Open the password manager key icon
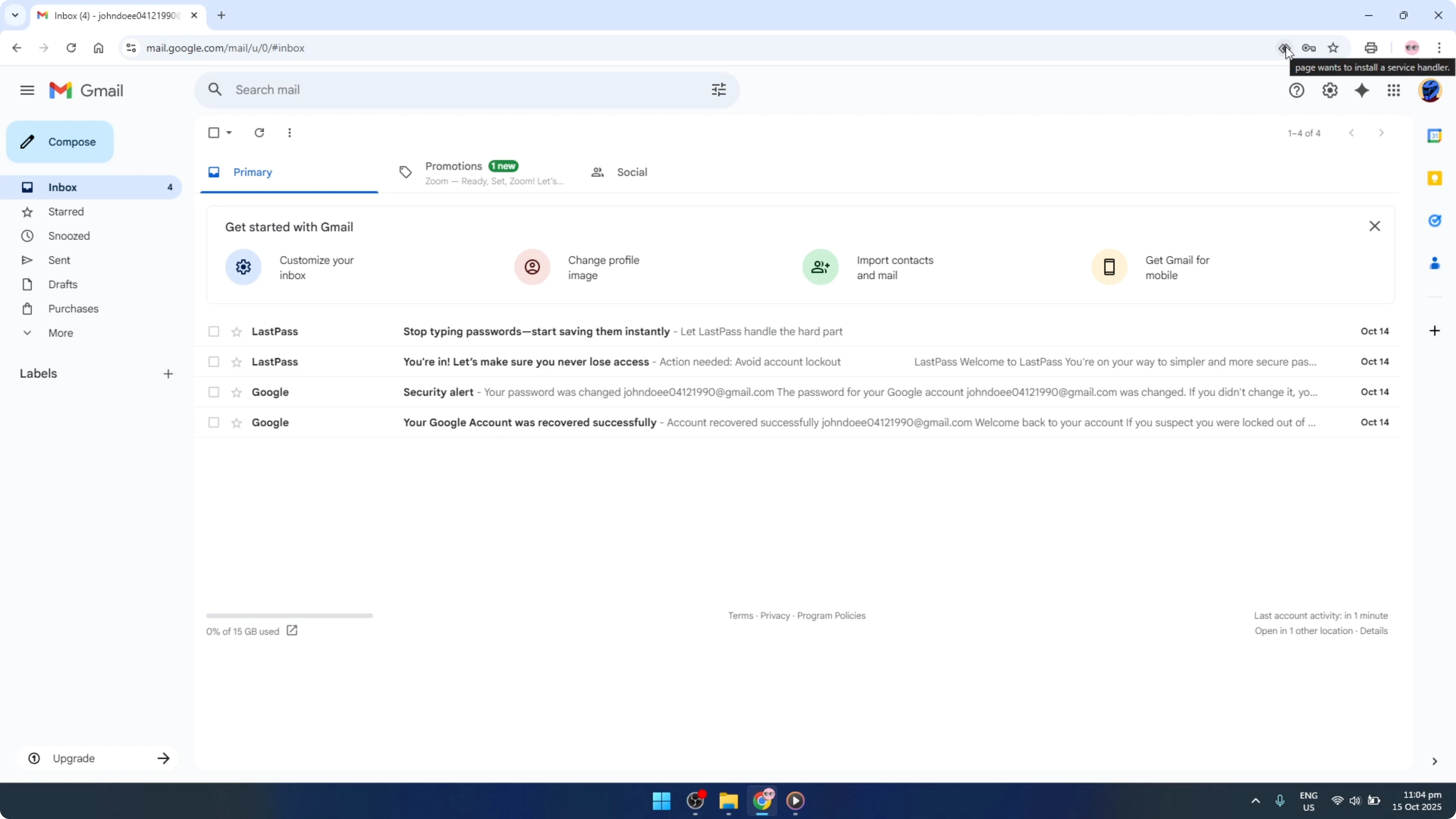 1308,48
